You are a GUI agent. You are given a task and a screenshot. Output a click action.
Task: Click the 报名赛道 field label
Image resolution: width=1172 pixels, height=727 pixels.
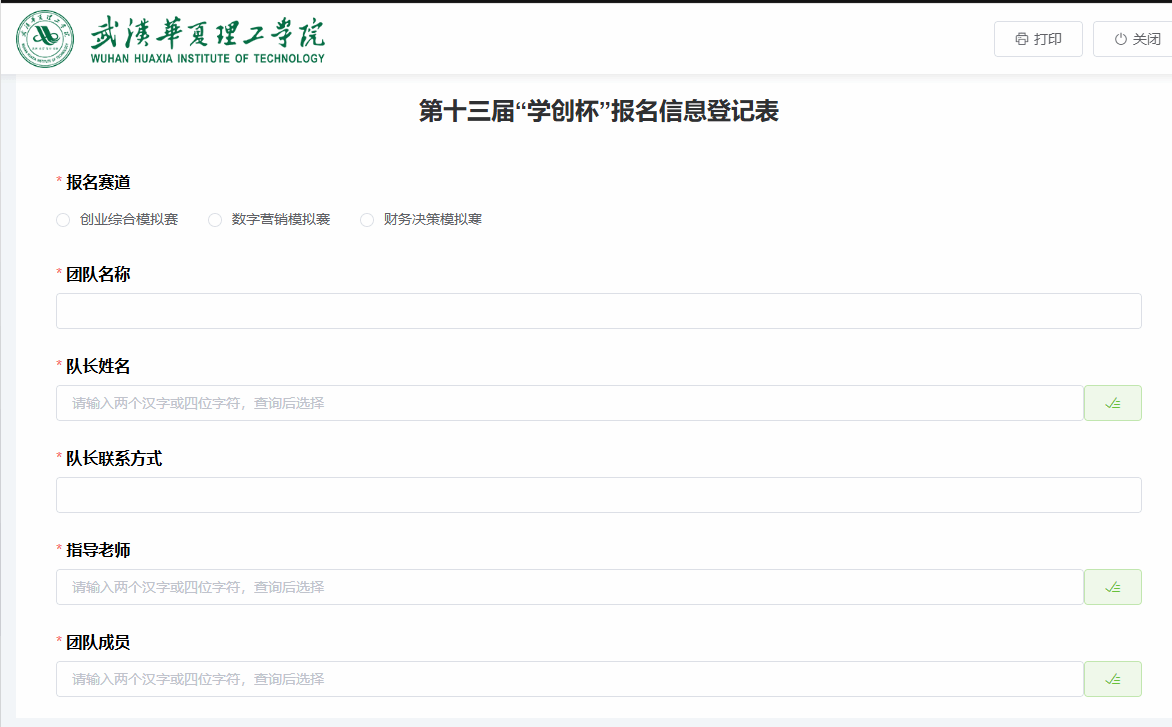click(x=98, y=182)
